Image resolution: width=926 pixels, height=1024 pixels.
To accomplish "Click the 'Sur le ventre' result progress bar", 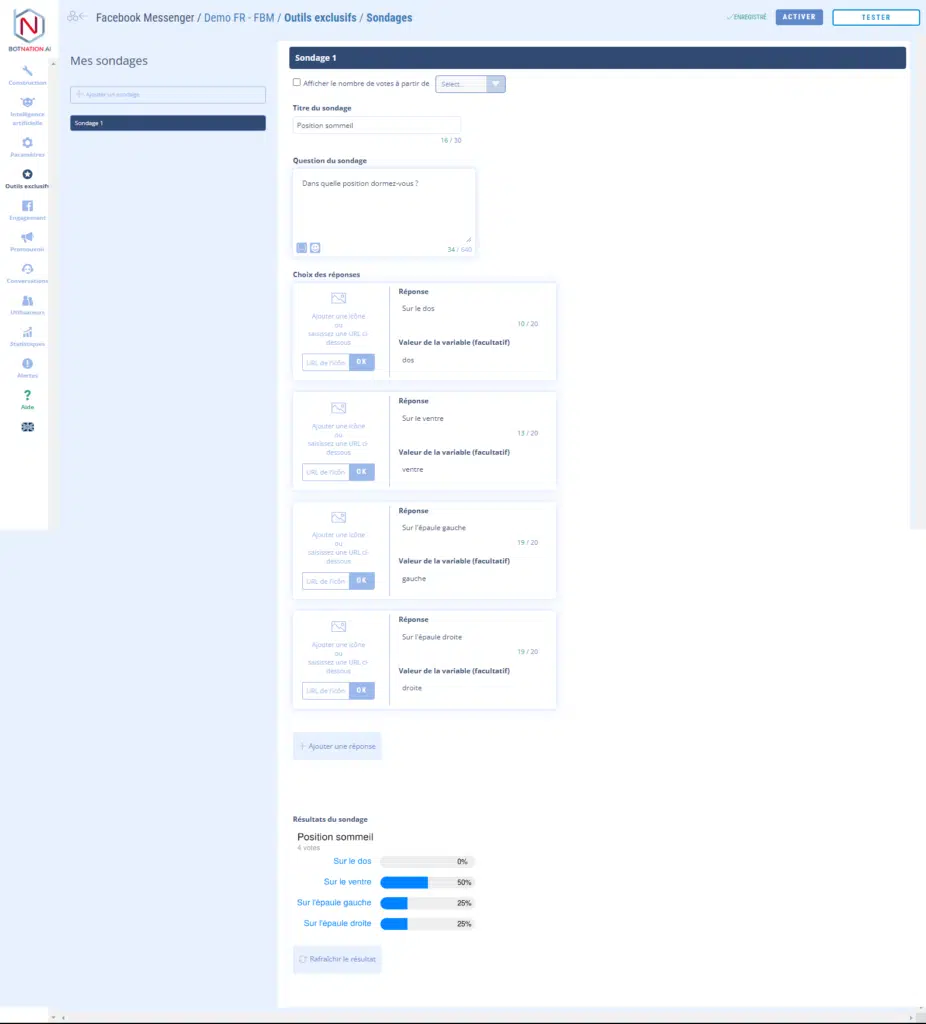I will tap(427, 882).
